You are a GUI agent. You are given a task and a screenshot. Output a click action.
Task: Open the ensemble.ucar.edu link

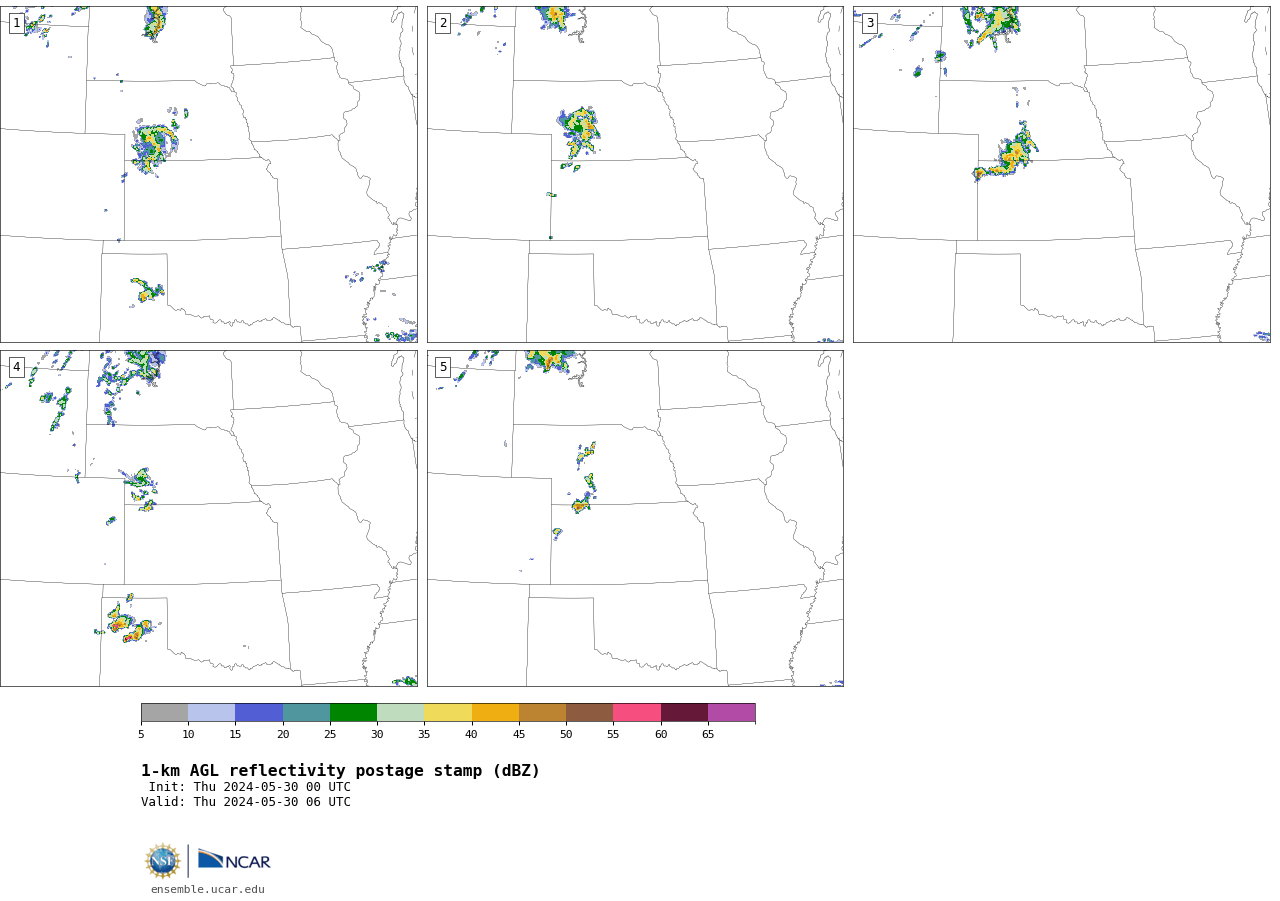click(x=208, y=890)
